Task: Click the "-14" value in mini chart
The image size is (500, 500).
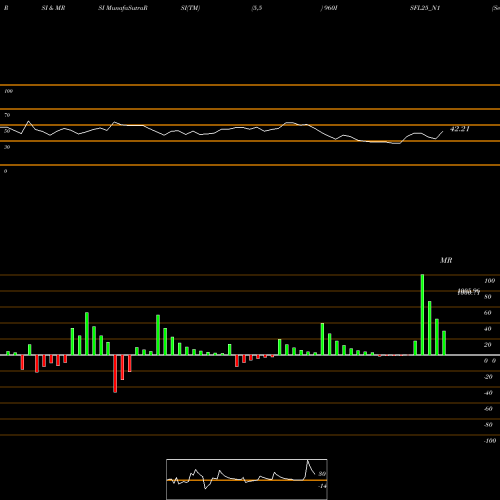Action: point(322,486)
